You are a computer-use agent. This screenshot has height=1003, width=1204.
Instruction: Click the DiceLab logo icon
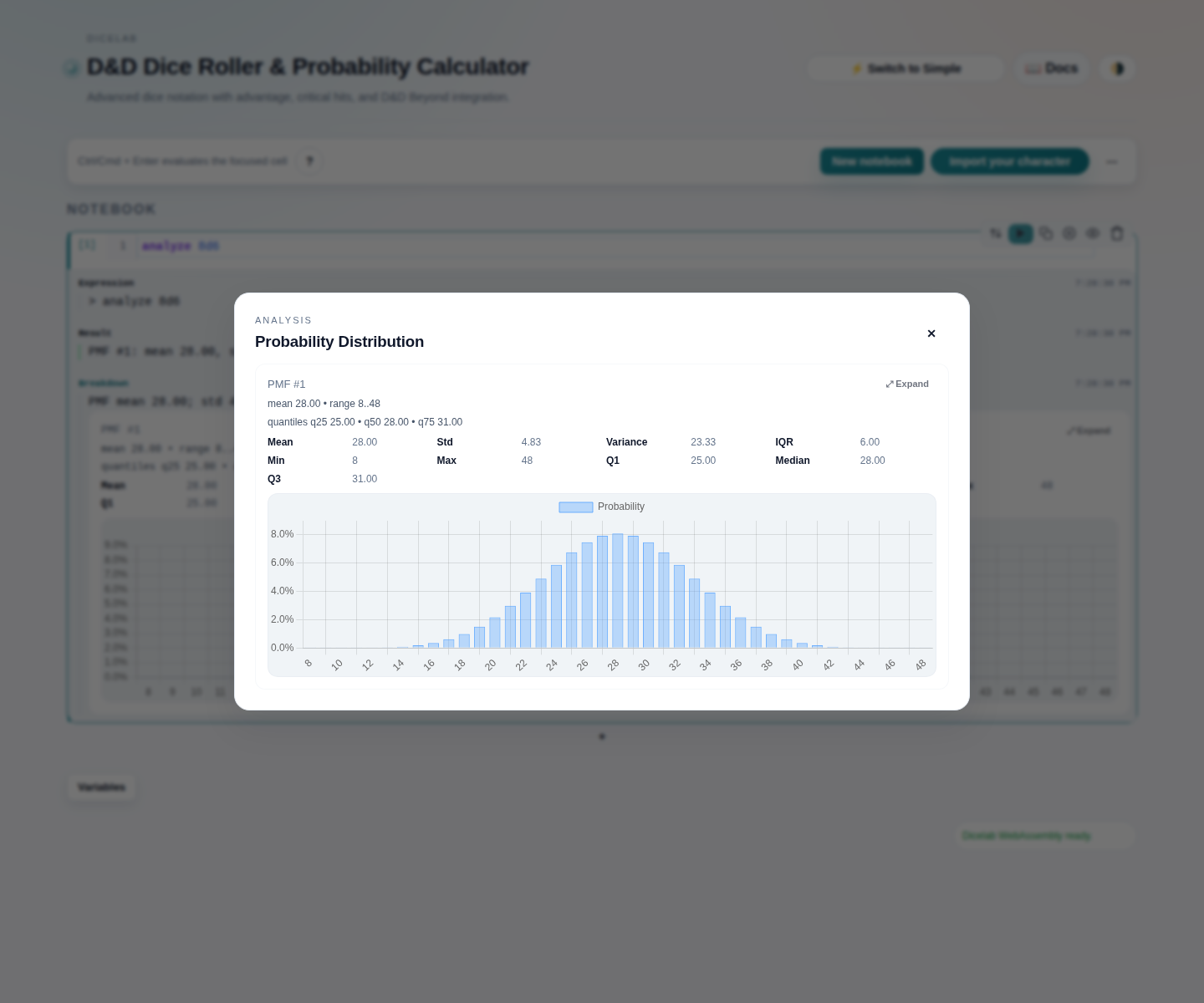(72, 67)
